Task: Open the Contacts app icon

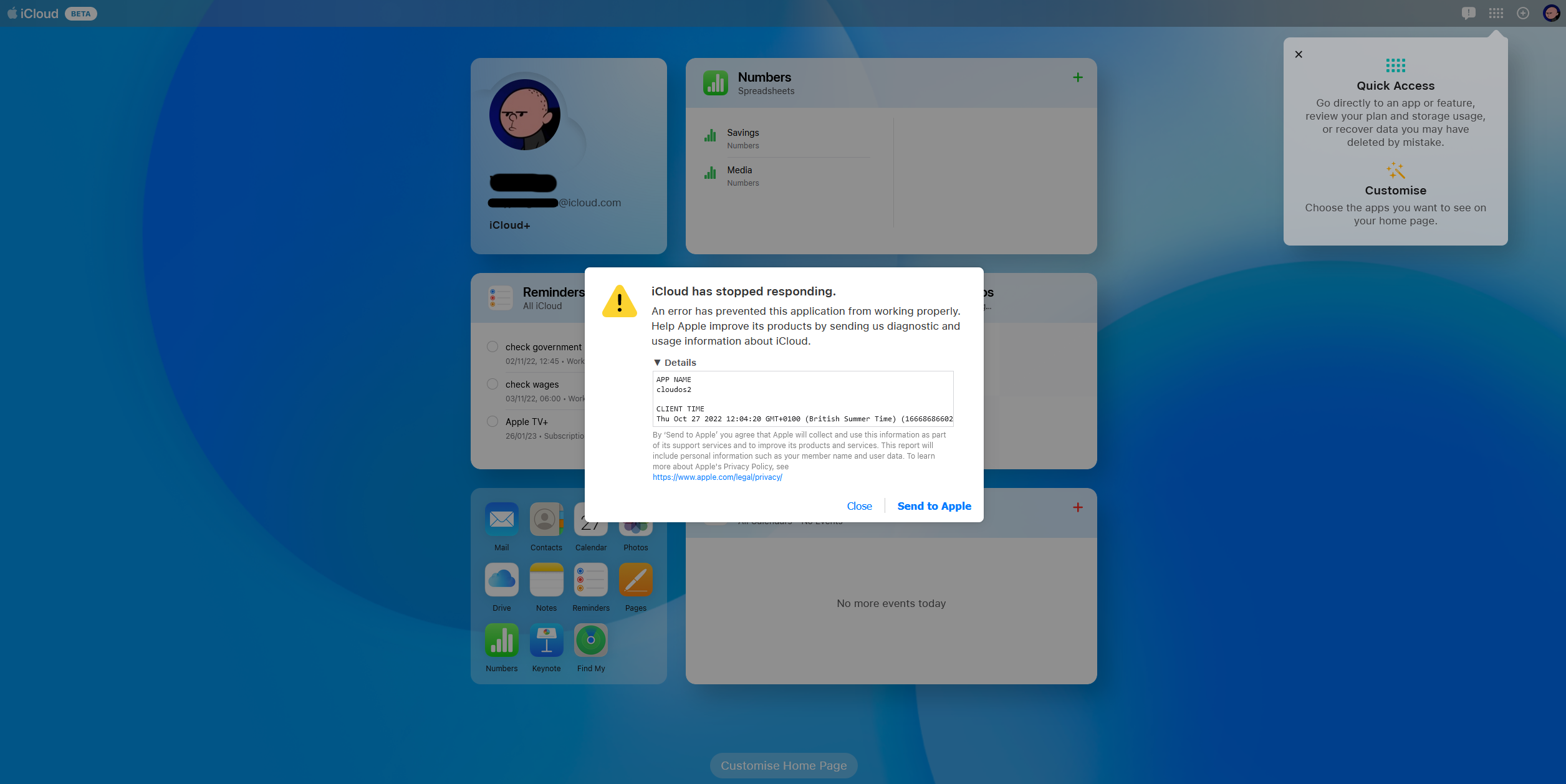Action: pos(546,519)
